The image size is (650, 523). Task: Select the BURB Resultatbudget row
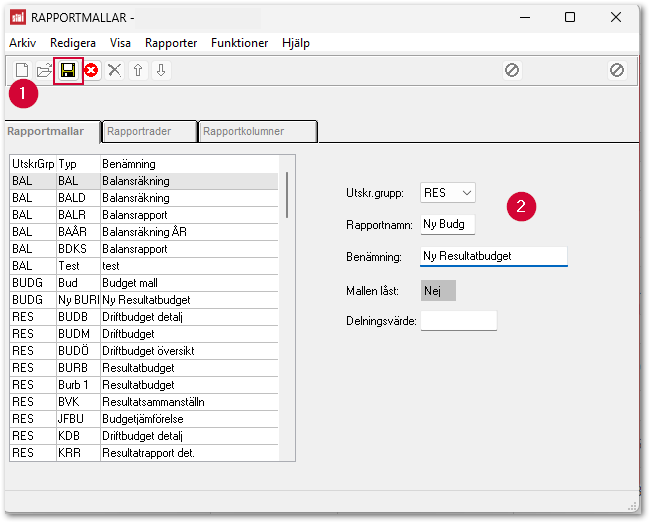click(x=144, y=368)
